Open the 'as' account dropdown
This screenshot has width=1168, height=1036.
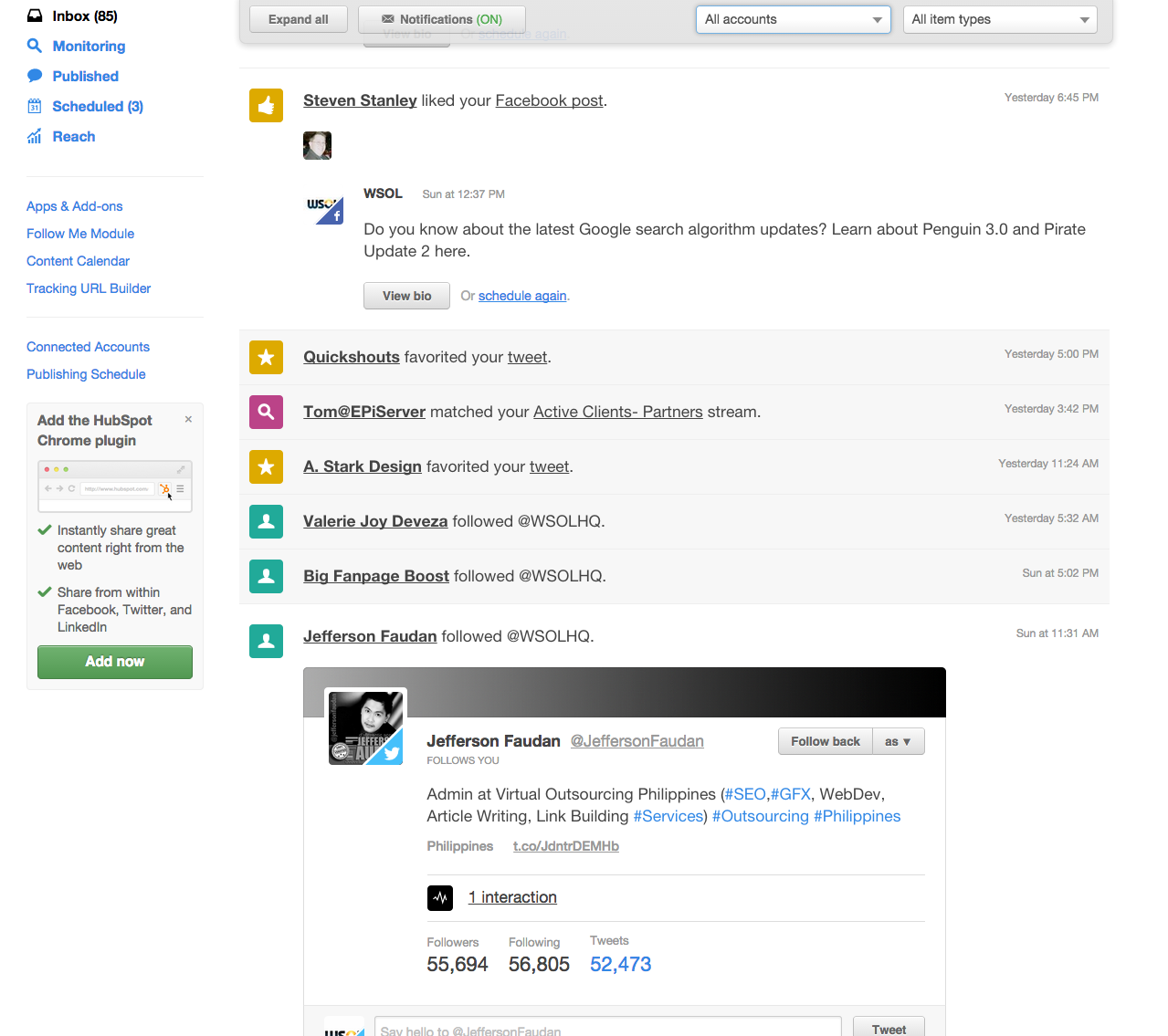(899, 741)
